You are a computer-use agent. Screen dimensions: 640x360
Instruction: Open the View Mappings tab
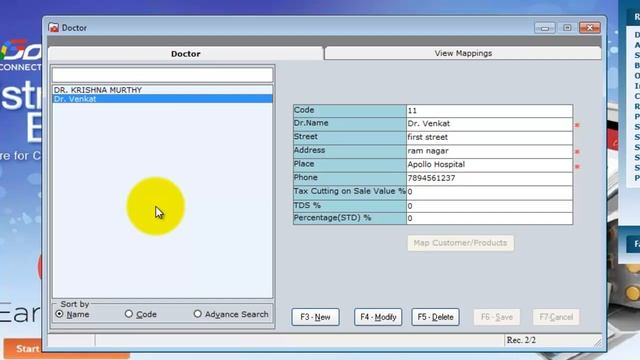pos(463,53)
